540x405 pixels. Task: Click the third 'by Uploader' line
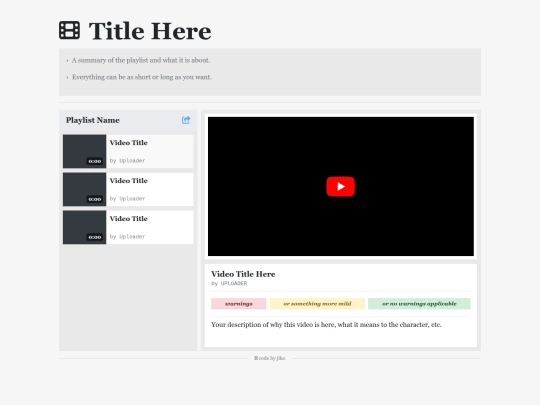127,236
